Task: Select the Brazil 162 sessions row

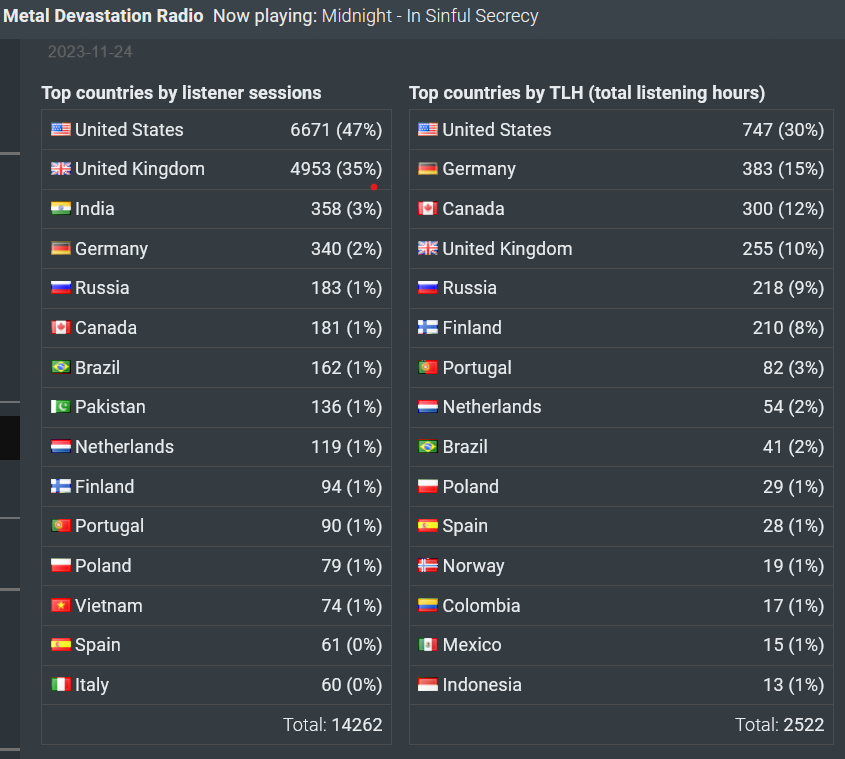Action: click(x=216, y=368)
